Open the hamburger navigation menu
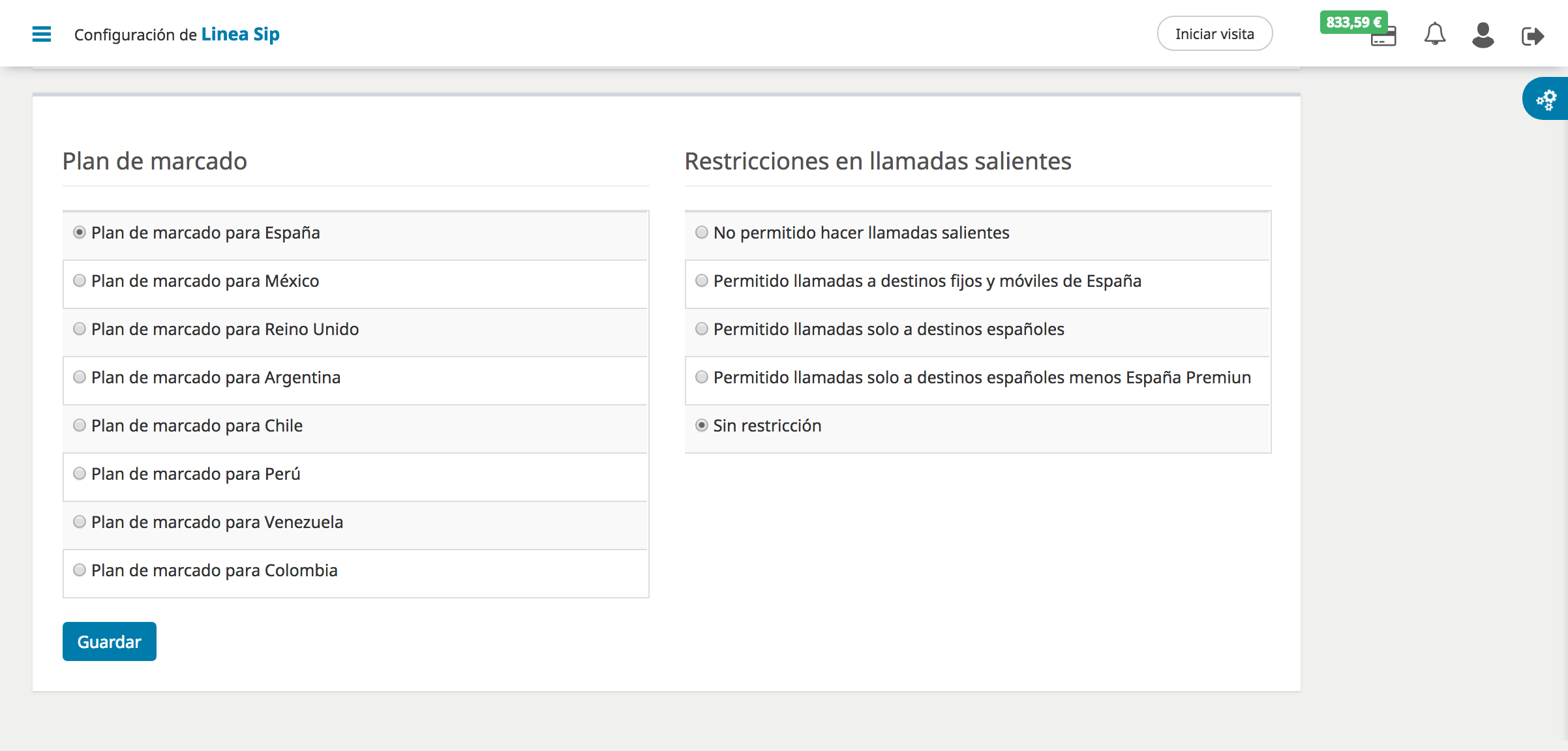Viewport: 1568px width, 751px height. pyautogui.click(x=41, y=34)
